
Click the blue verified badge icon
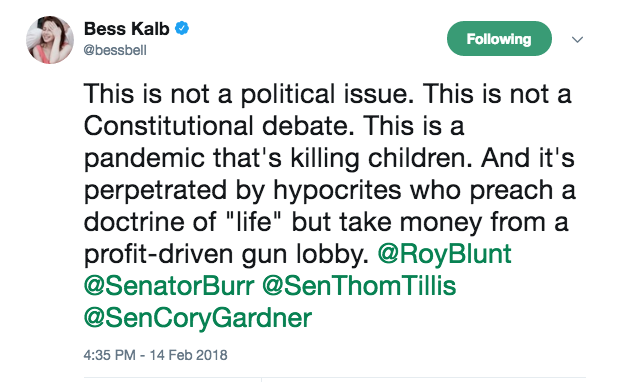click(x=182, y=28)
